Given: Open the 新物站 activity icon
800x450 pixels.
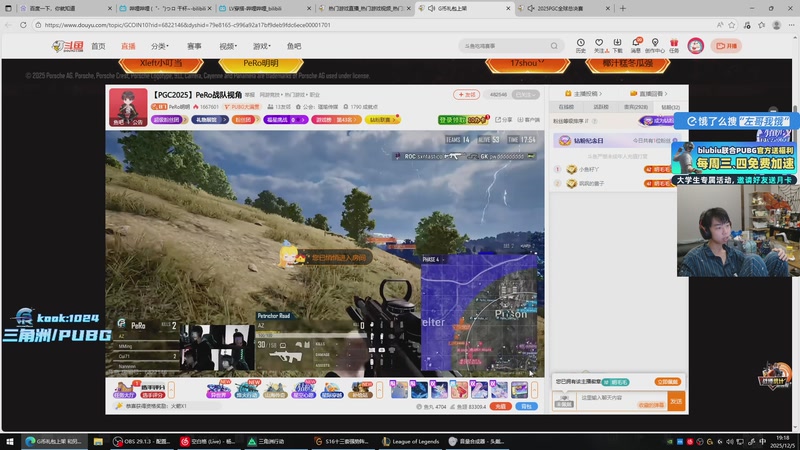Looking at the screenshot, I should pyautogui.click(x=360, y=390).
